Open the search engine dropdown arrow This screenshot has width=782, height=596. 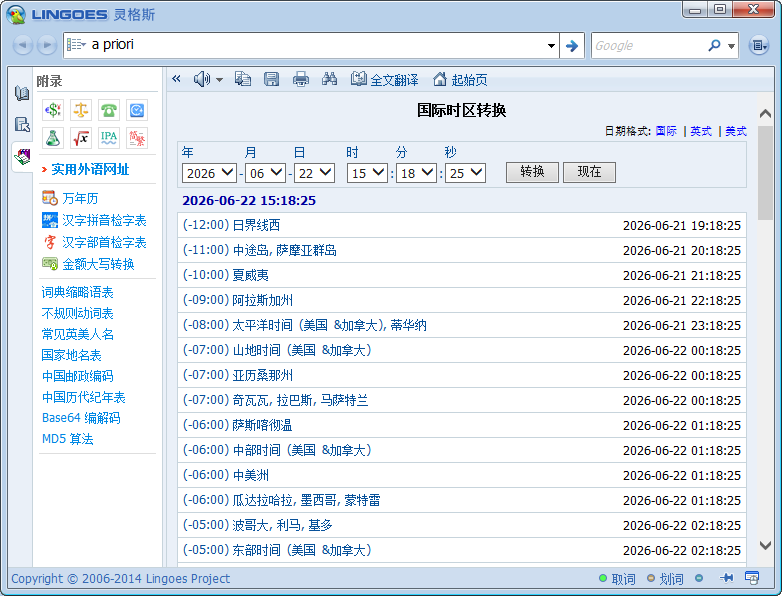[x=731, y=46]
